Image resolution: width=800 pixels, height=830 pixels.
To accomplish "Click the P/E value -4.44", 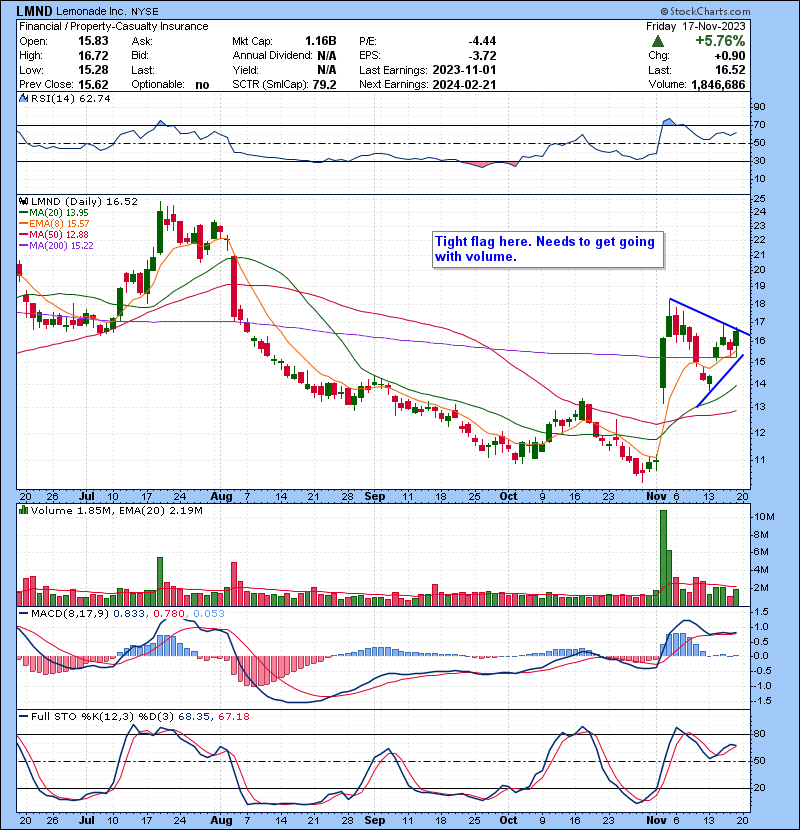I will 482,41.
